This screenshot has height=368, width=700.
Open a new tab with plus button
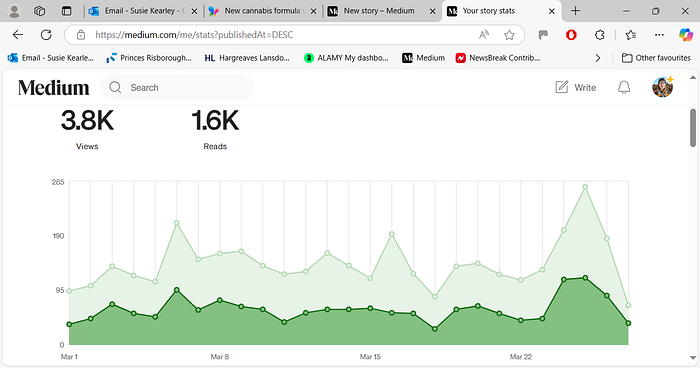[575, 11]
